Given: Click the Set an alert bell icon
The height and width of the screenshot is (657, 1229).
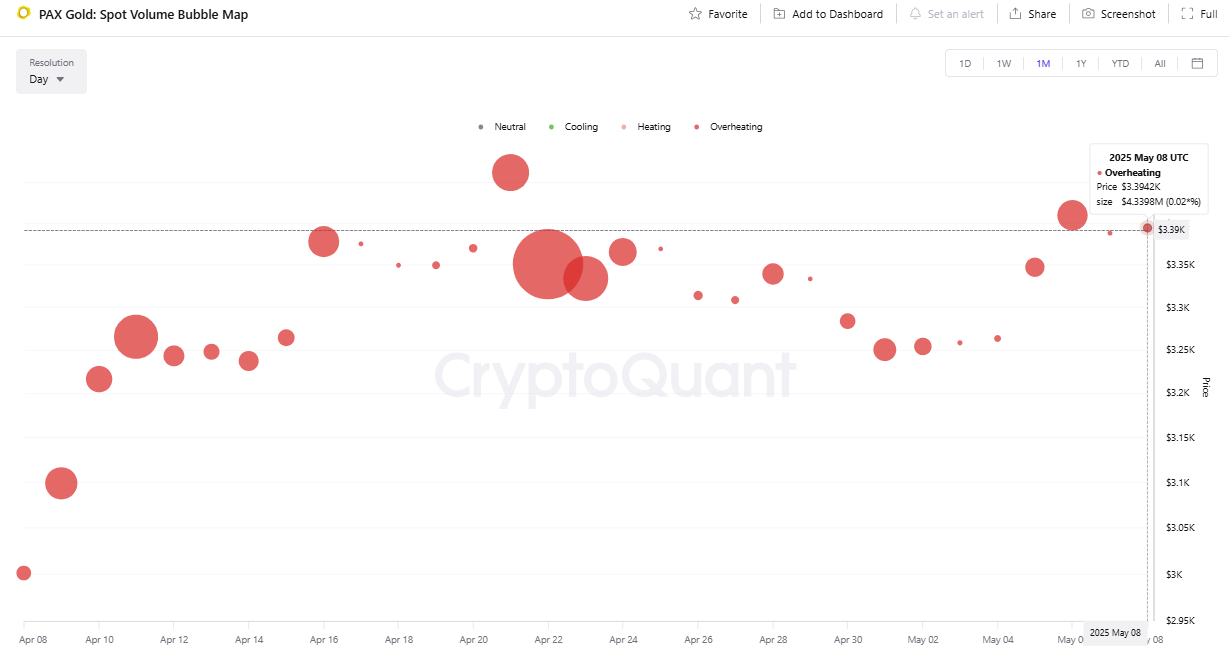Looking at the screenshot, I should [x=915, y=14].
